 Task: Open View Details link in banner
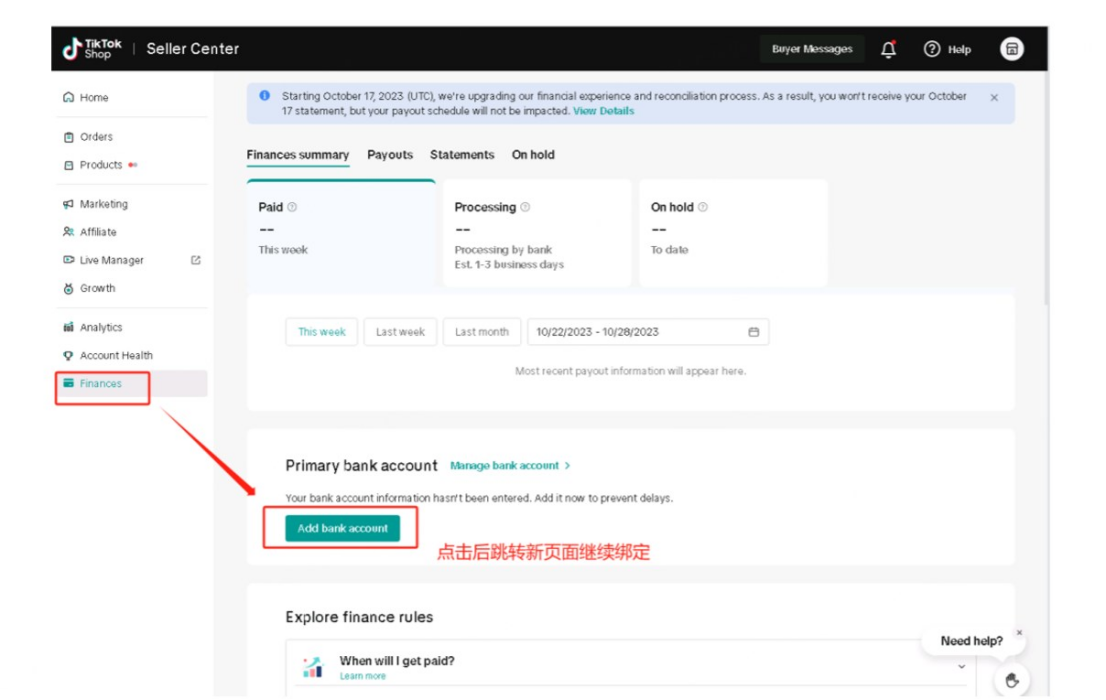pyautogui.click(x=603, y=111)
